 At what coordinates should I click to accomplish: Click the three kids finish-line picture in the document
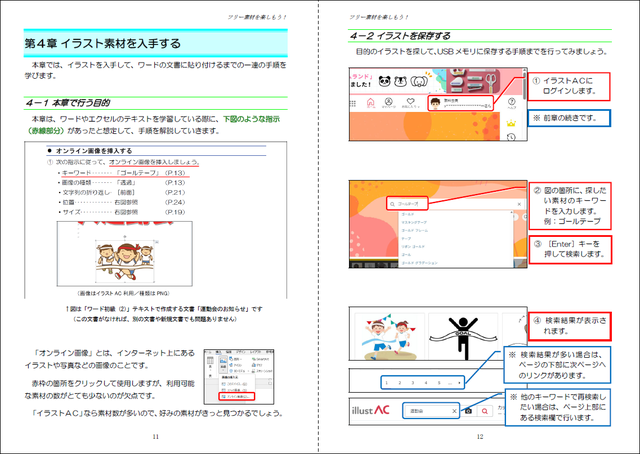(124, 261)
